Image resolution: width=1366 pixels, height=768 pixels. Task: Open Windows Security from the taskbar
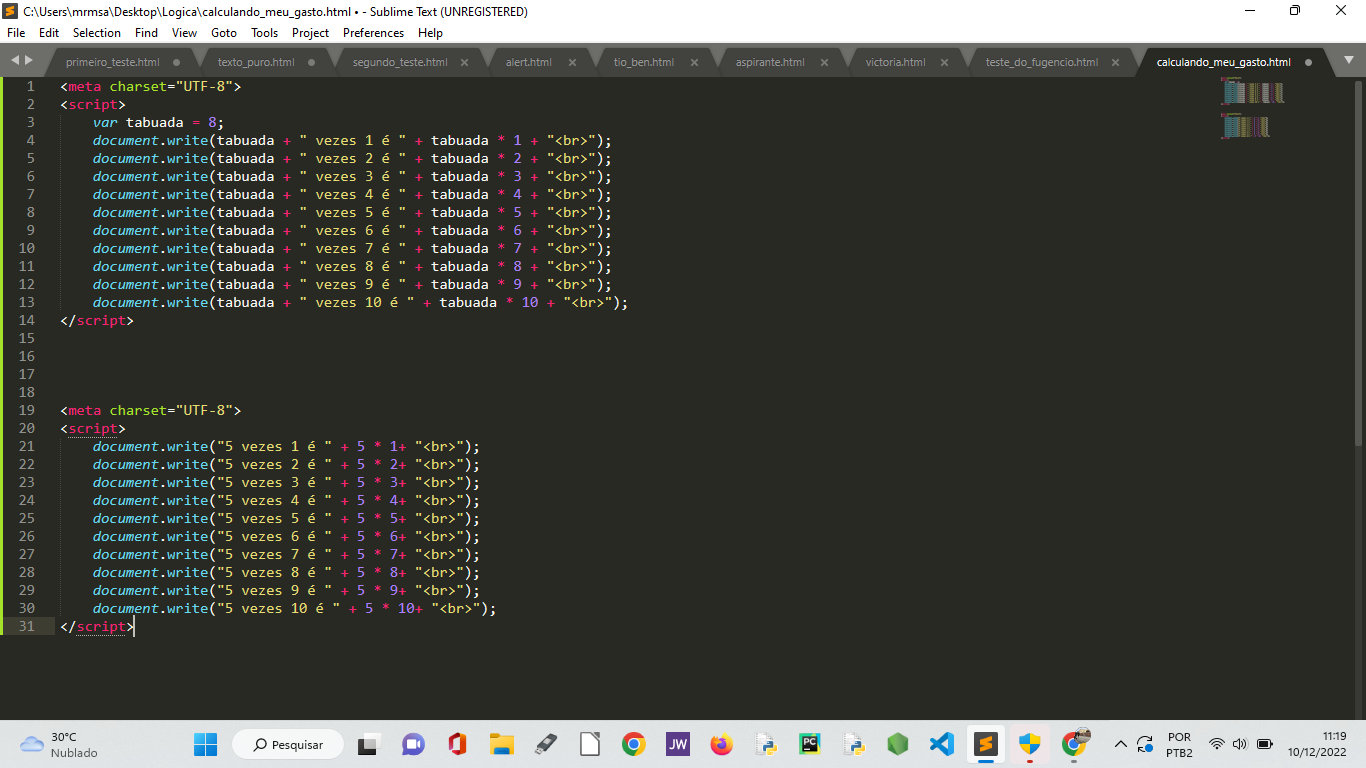[x=1030, y=744]
